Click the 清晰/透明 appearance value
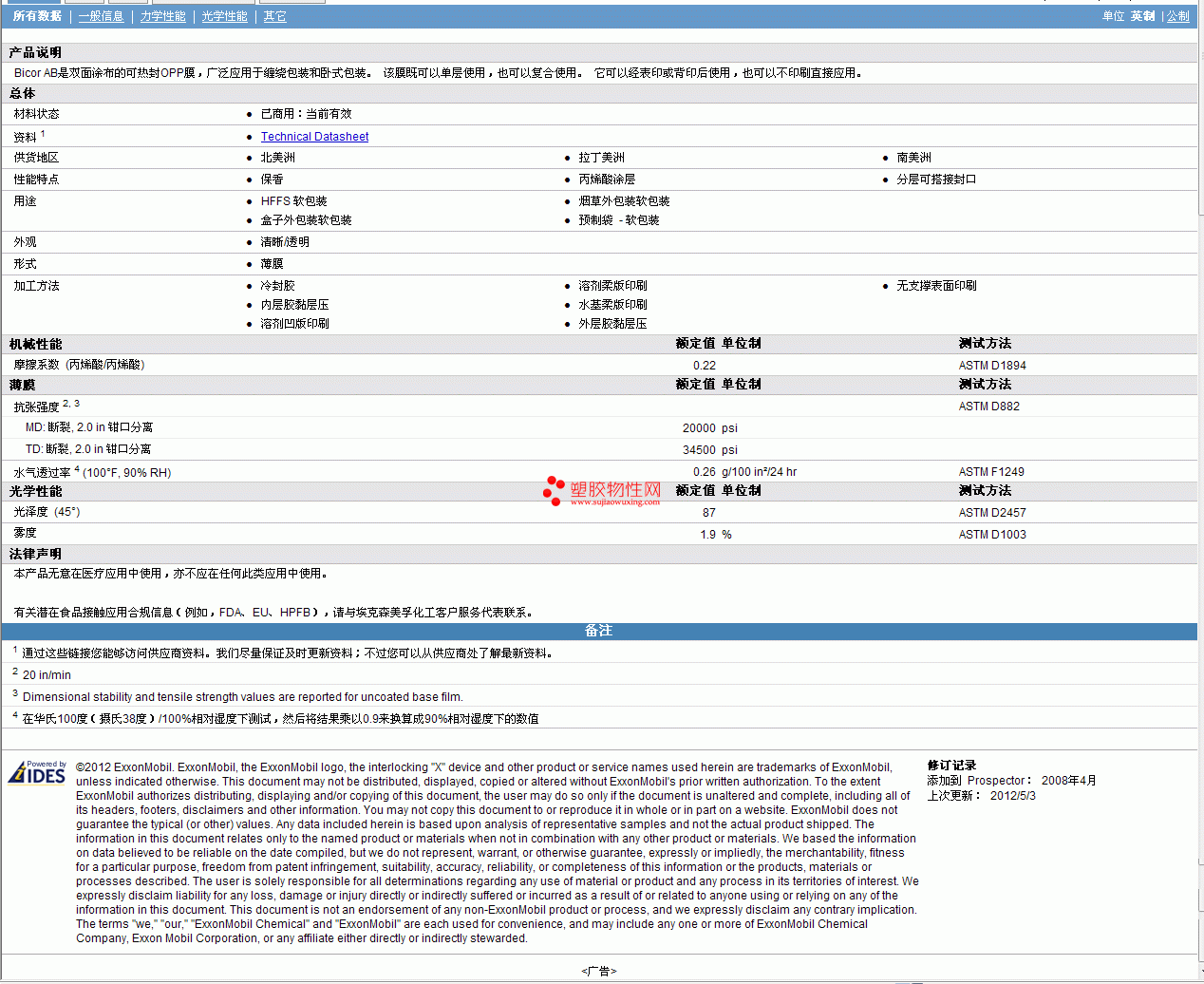 (285, 242)
